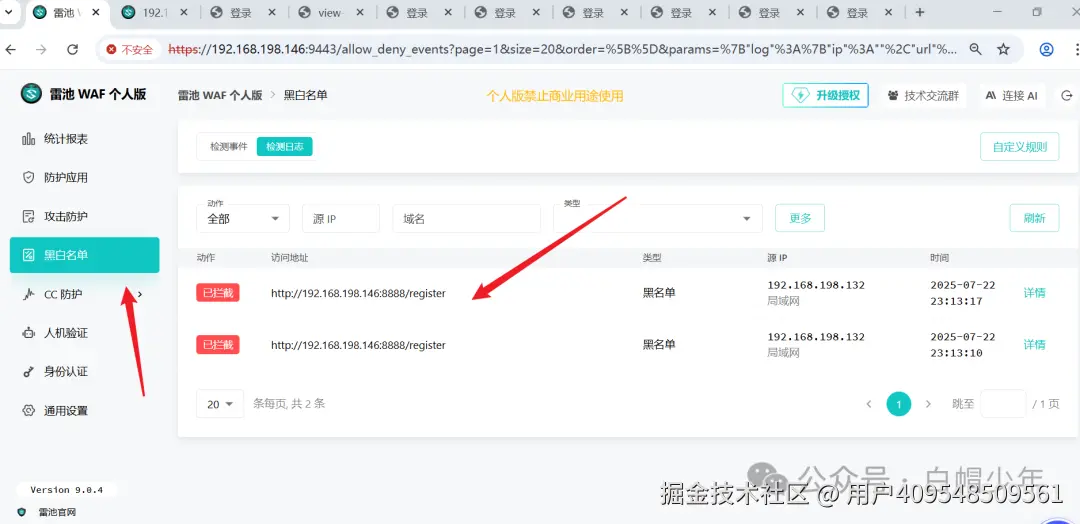Click the browser zoom magnifier icon
The image size is (1080, 524).
(975, 49)
